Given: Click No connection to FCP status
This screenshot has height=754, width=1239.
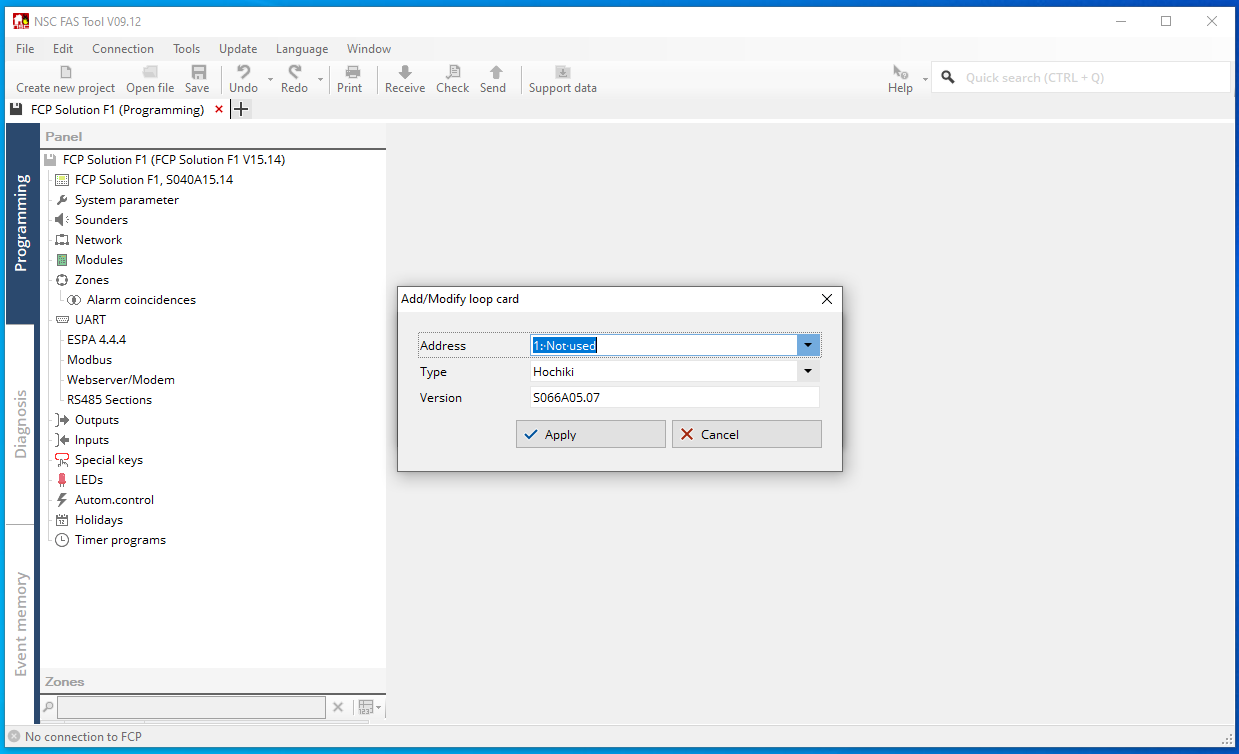Looking at the screenshot, I should point(83,736).
